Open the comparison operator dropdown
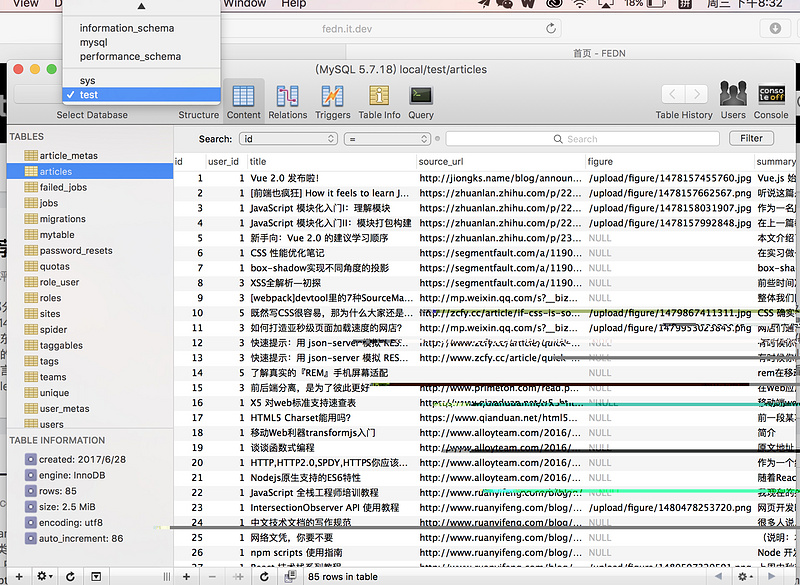The image size is (800, 585). (x=387, y=139)
